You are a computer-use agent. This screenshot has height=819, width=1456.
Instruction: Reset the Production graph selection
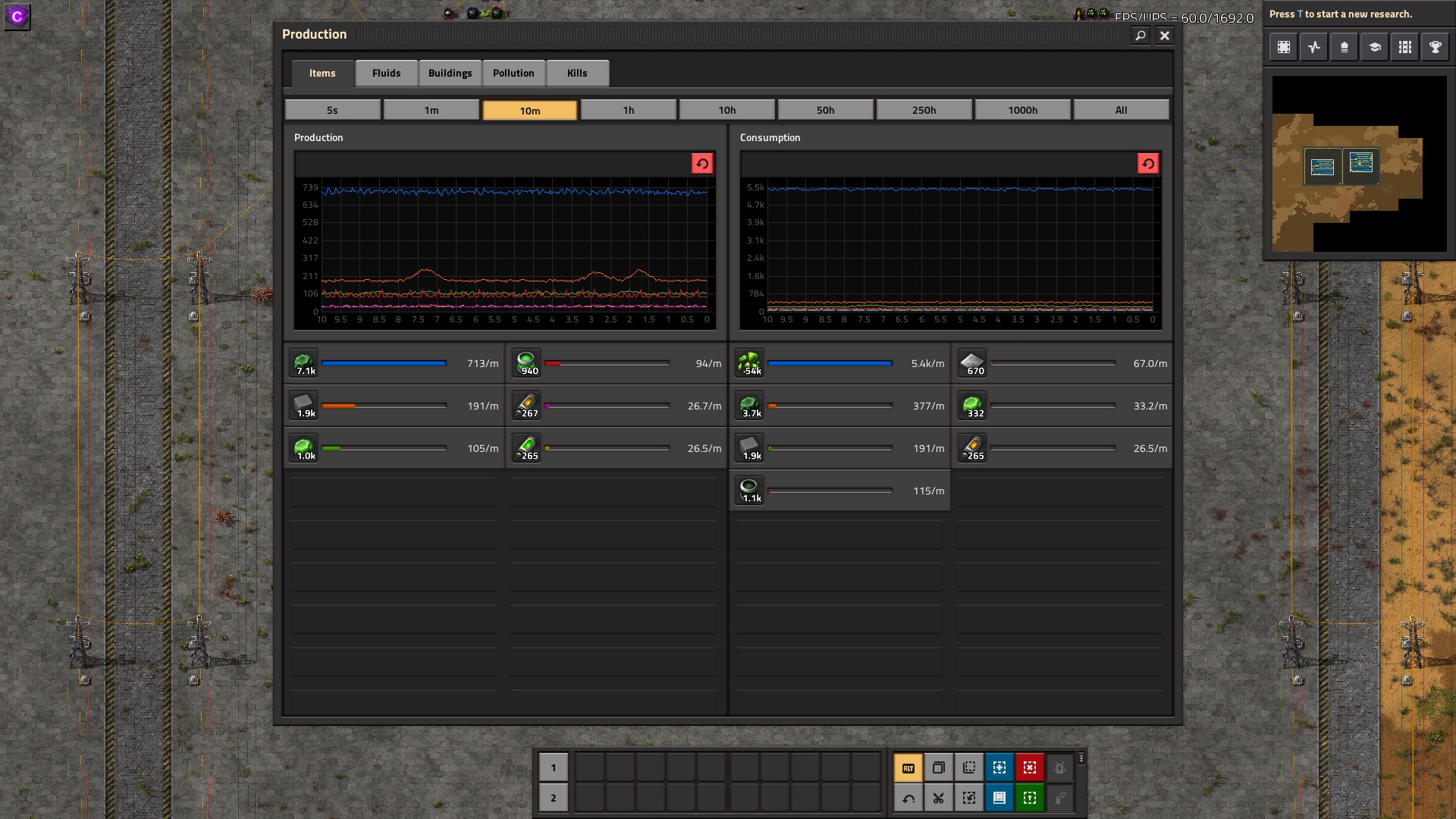[x=701, y=164]
